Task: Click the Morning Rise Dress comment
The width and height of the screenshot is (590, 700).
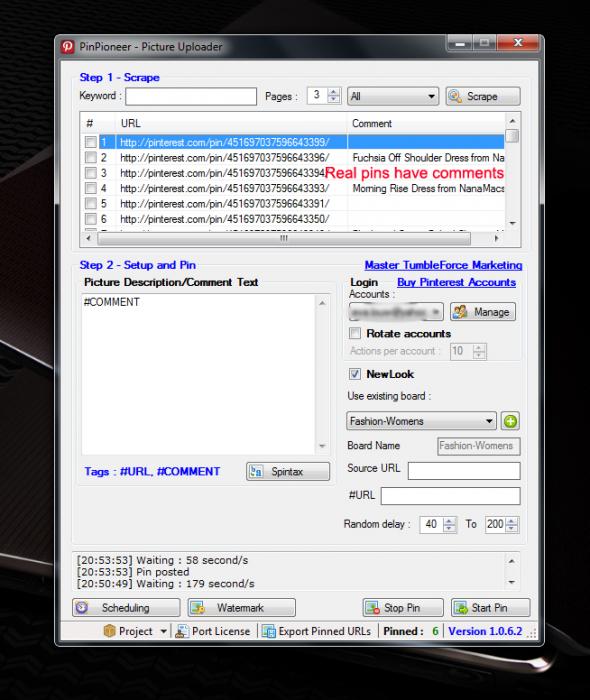Action: click(x=428, y=188)
